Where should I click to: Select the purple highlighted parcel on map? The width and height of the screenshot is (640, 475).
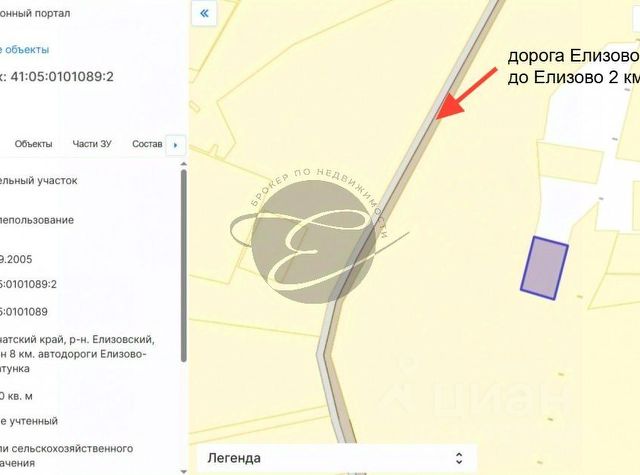(544, 268)
